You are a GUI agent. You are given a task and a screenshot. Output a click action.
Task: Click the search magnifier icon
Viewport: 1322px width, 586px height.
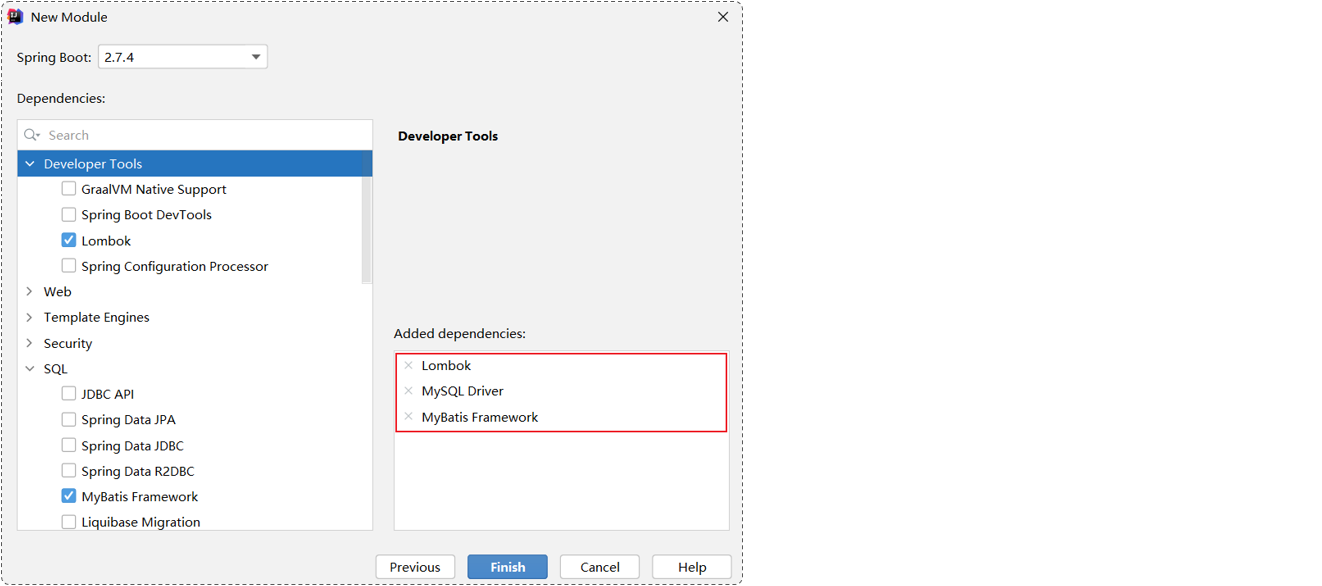[31, 135]
